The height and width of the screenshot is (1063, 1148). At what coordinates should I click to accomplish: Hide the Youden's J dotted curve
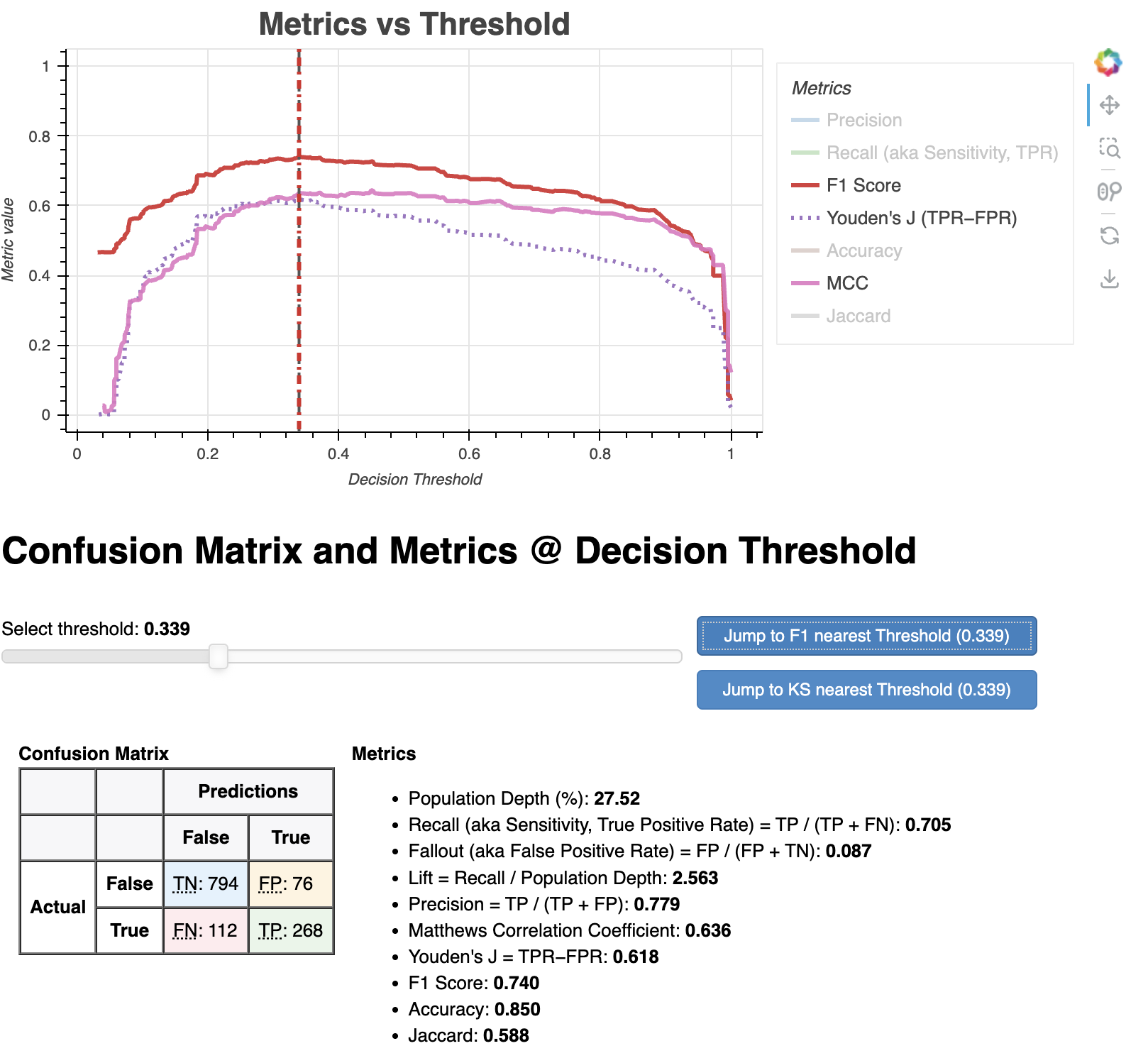point(921,218)
